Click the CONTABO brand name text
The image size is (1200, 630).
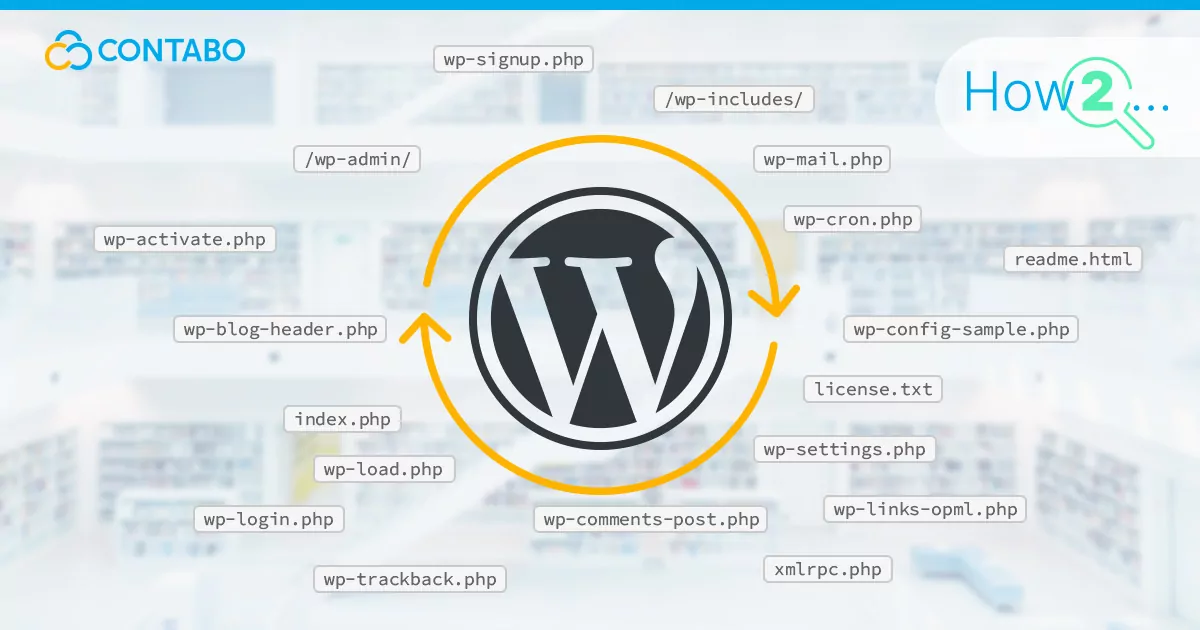(172, 50)
